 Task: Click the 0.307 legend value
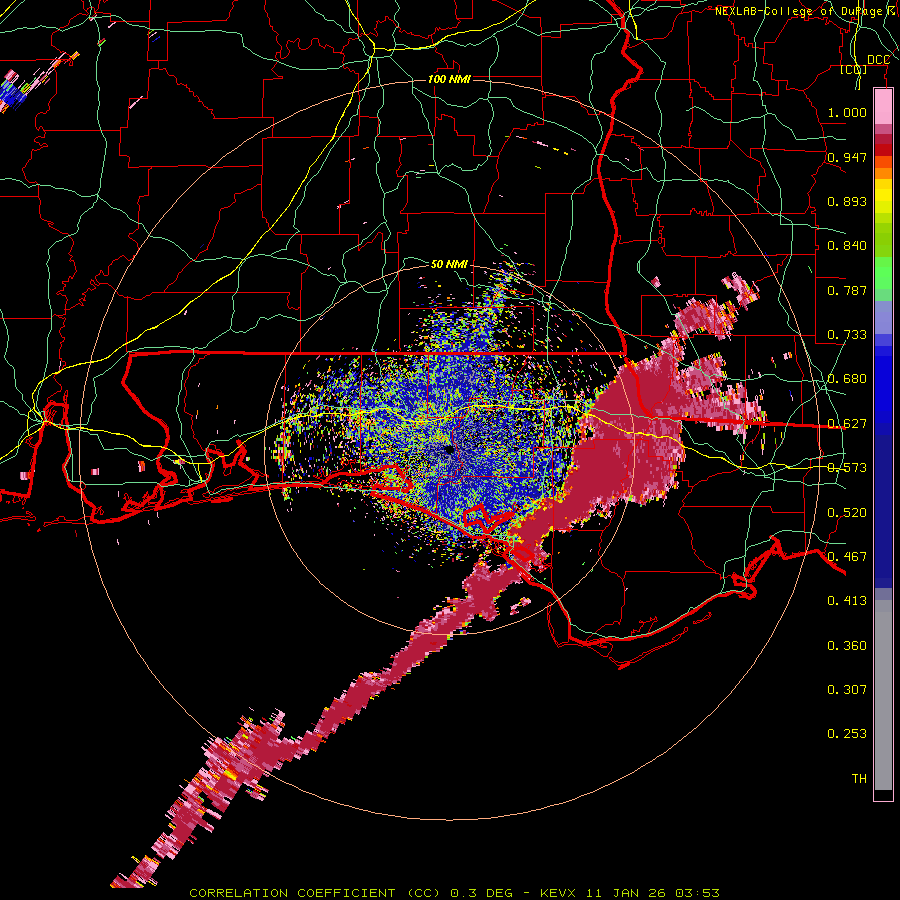847,690
